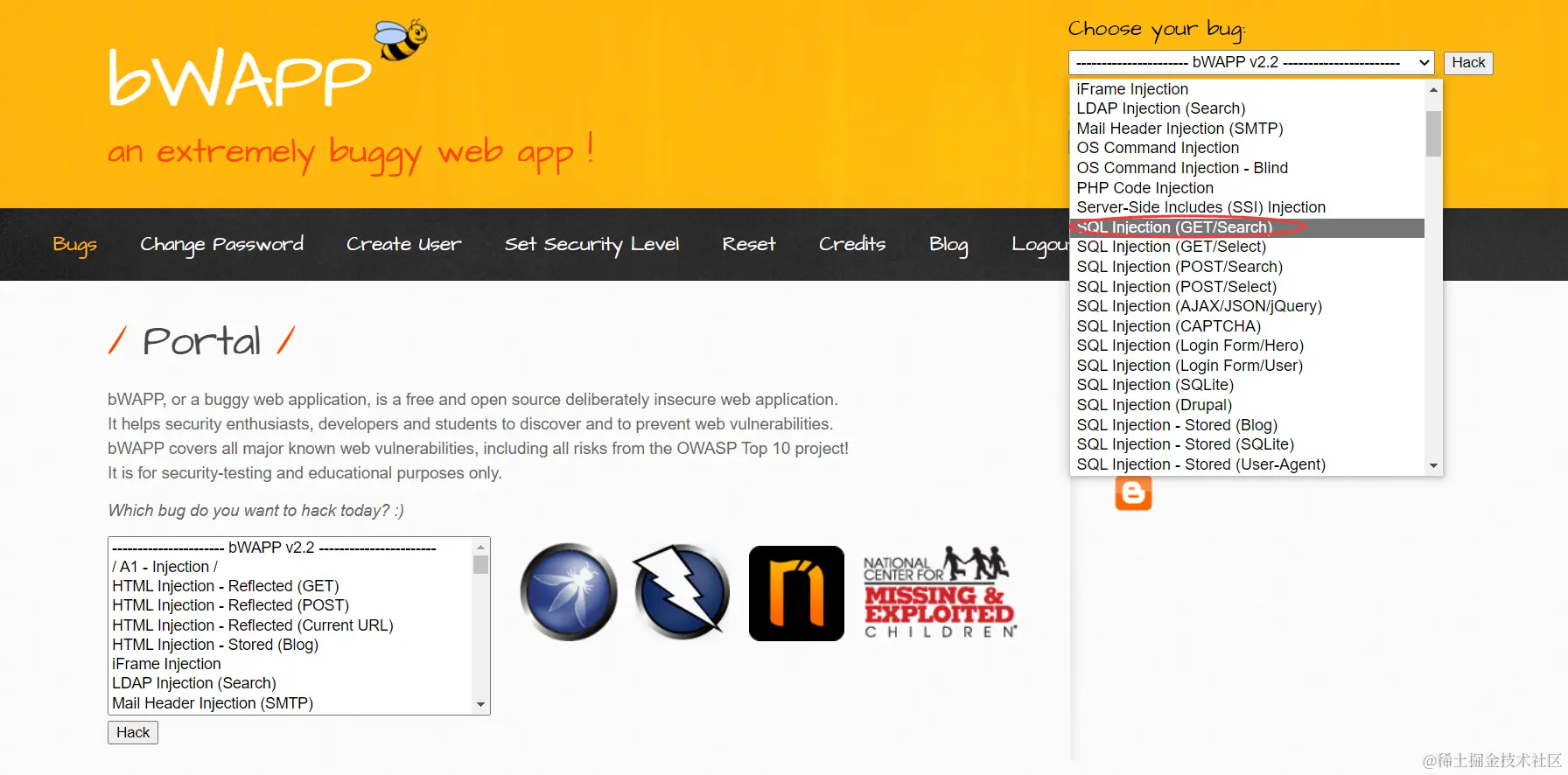Click the bee logo icon
This screenshot has height=775, width=1568.
tap(401, 40)
